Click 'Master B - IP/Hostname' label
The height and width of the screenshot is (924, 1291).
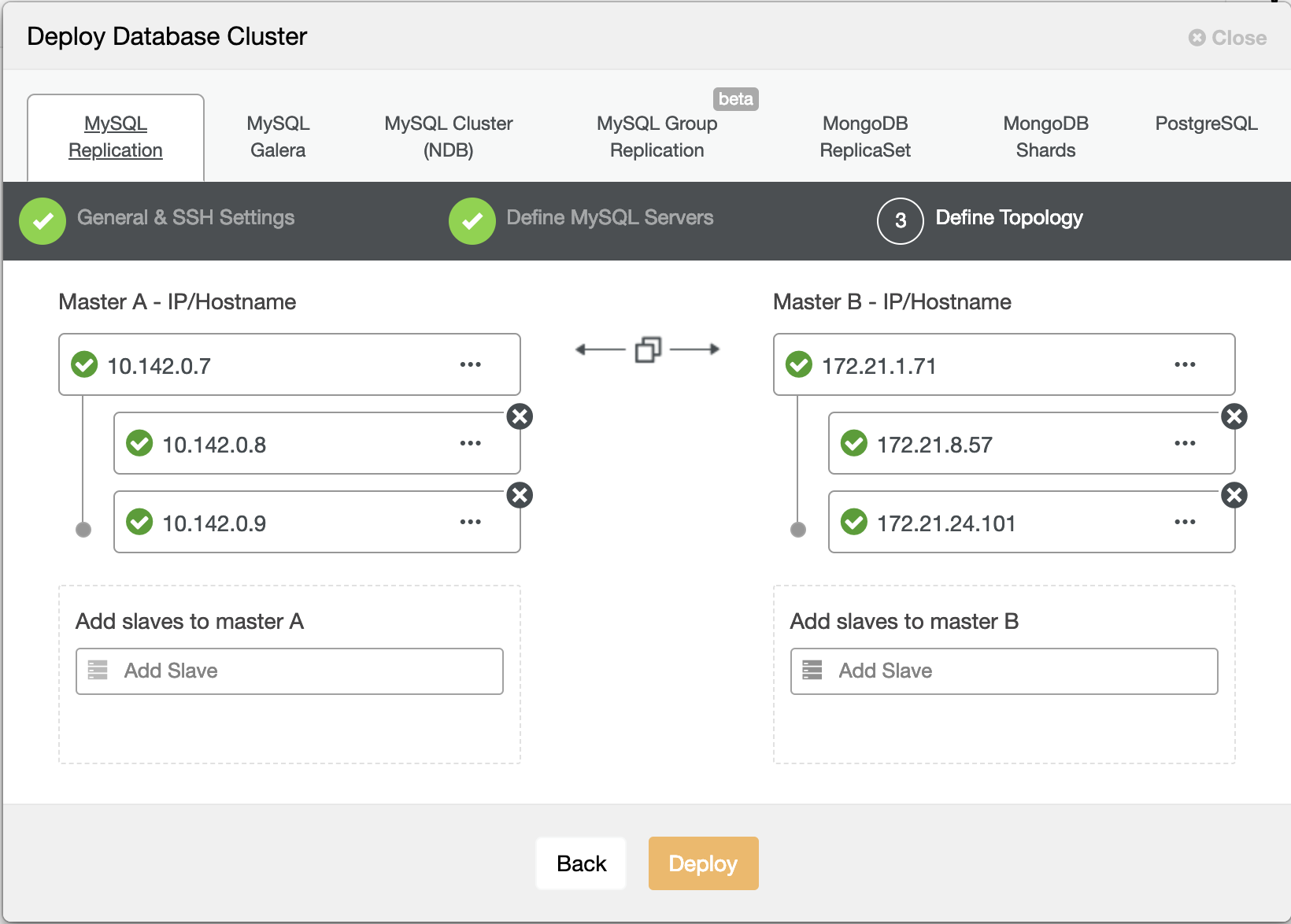click(892, 302)
